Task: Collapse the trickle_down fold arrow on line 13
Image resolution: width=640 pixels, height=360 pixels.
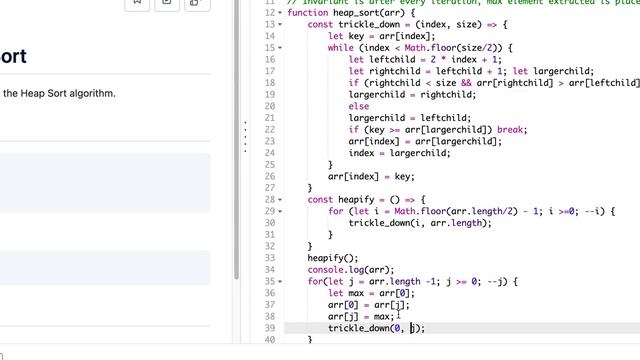Action: [280, 24]
